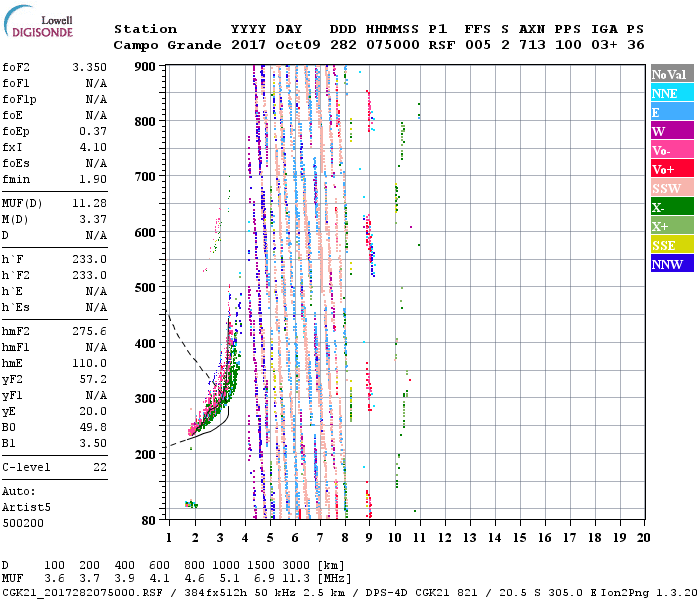Click the Campo Grande station name
This screenshot has height=600, width=700.
pyautogui.click(x=162, y=45)
